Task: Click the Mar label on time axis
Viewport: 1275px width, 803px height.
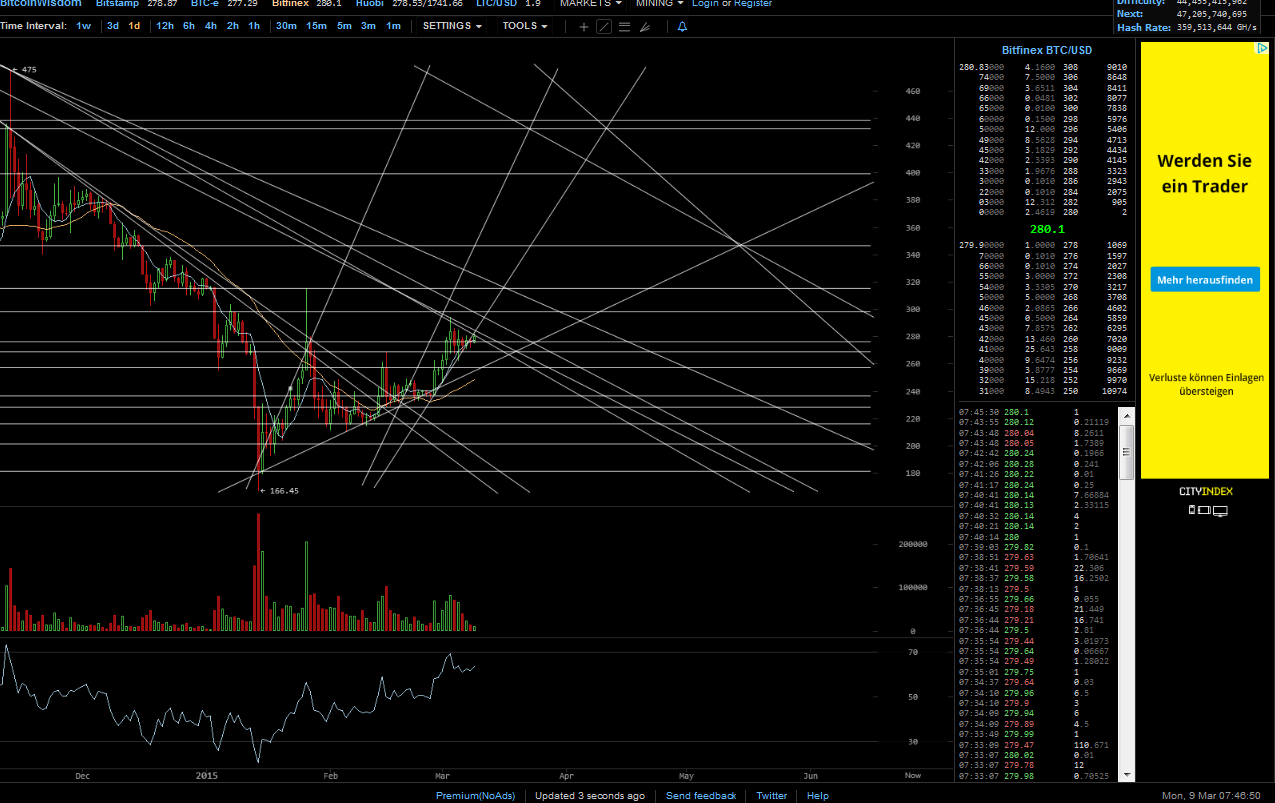Action: [444, 776]
